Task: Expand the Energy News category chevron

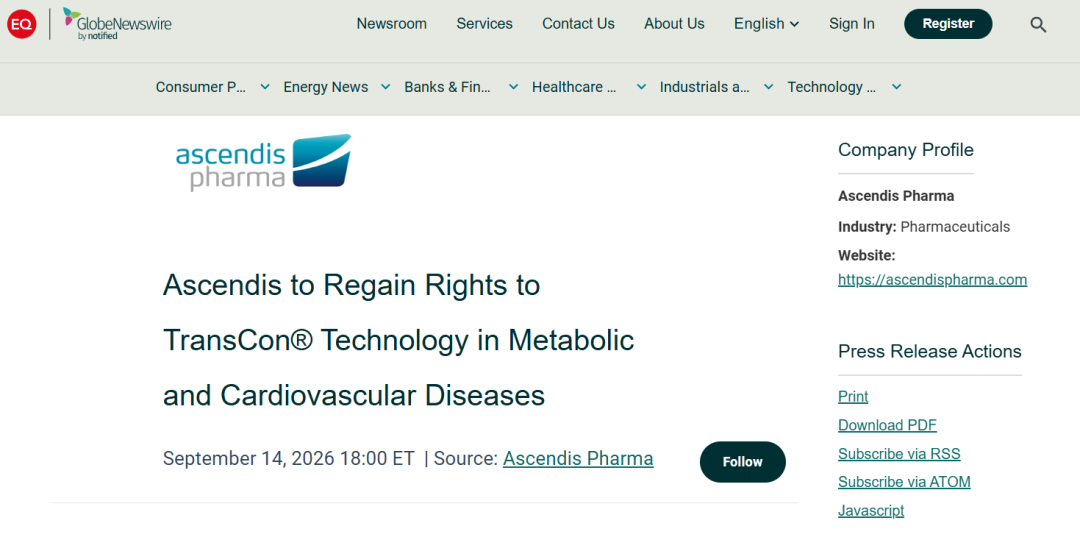Action: tap(386, 87)
